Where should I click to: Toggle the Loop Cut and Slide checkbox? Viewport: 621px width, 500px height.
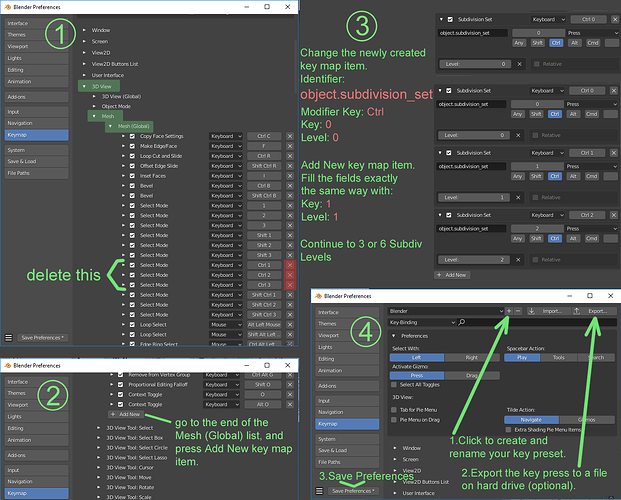(132, 156)
